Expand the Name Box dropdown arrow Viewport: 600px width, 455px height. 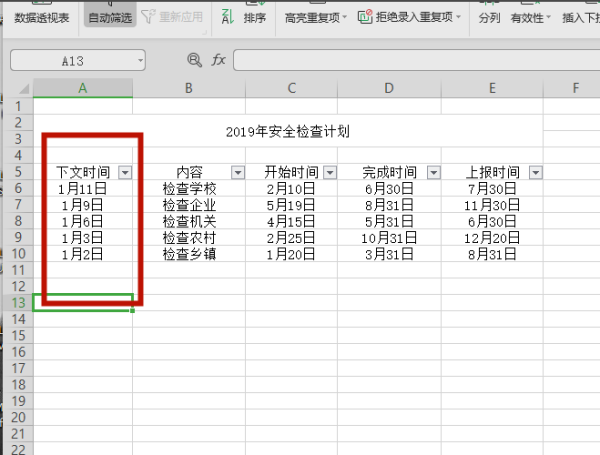140,60
